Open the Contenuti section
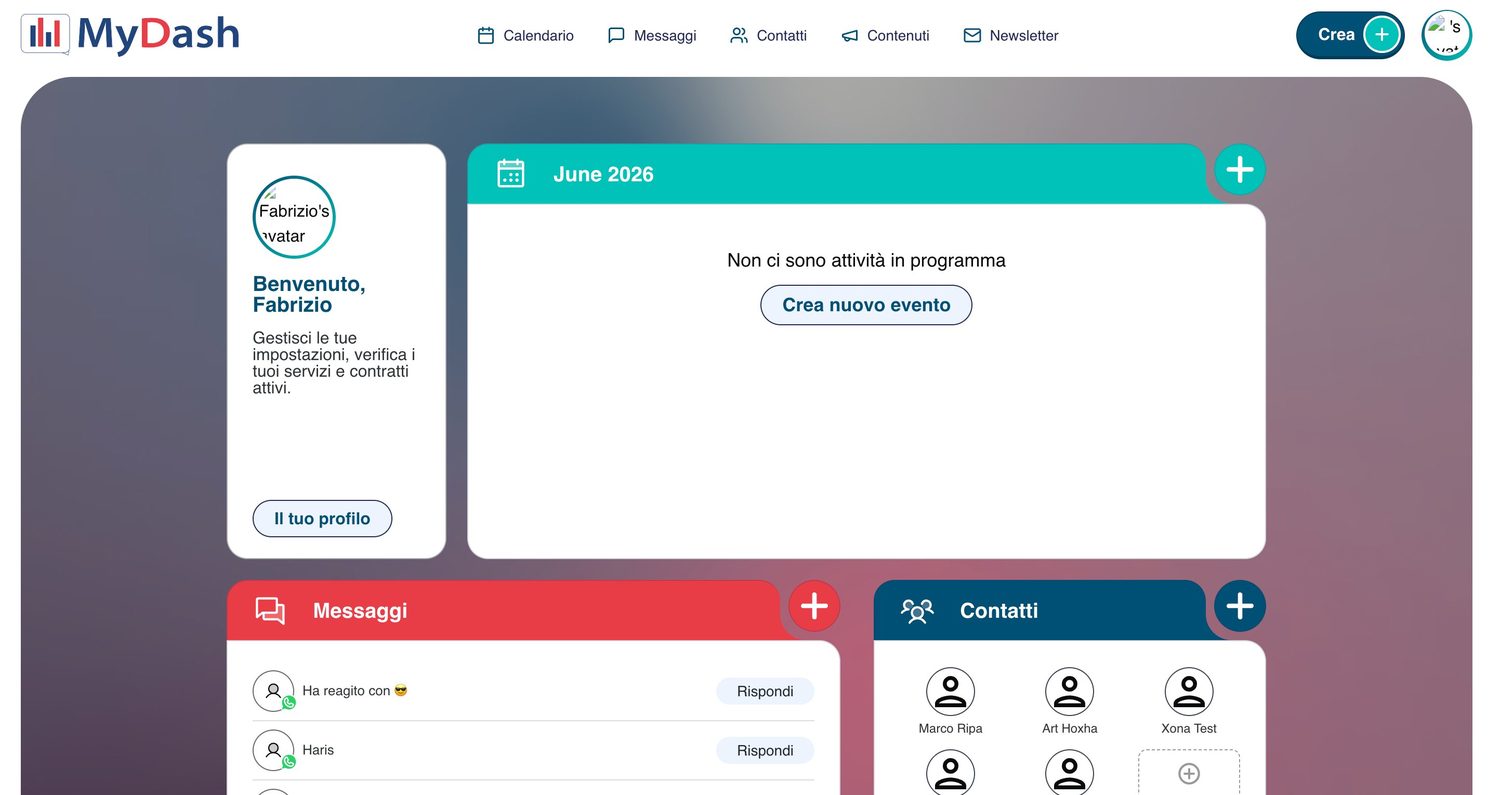The image size is (1500, 795). [885, 35]
